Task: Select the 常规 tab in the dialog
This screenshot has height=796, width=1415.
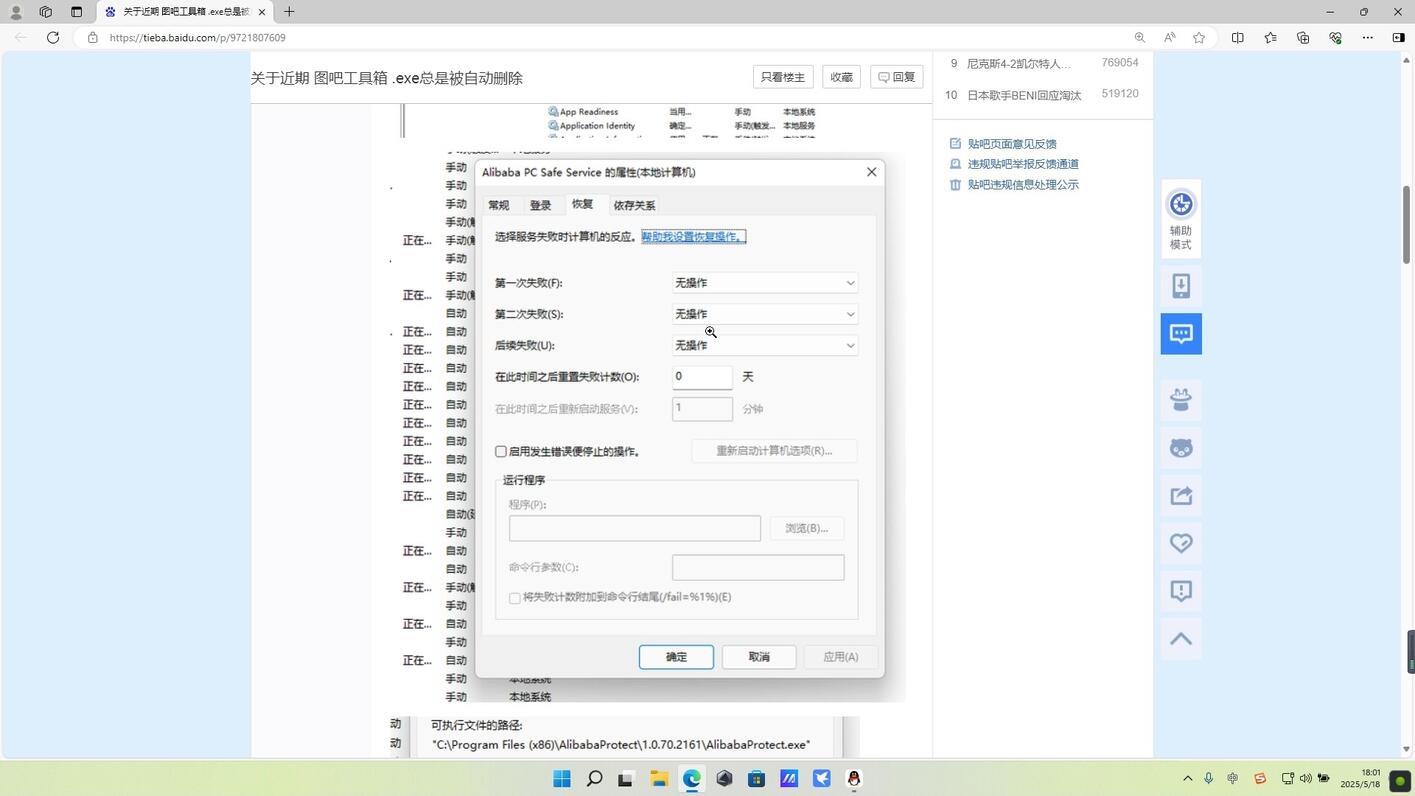Action: click(498, 205)
